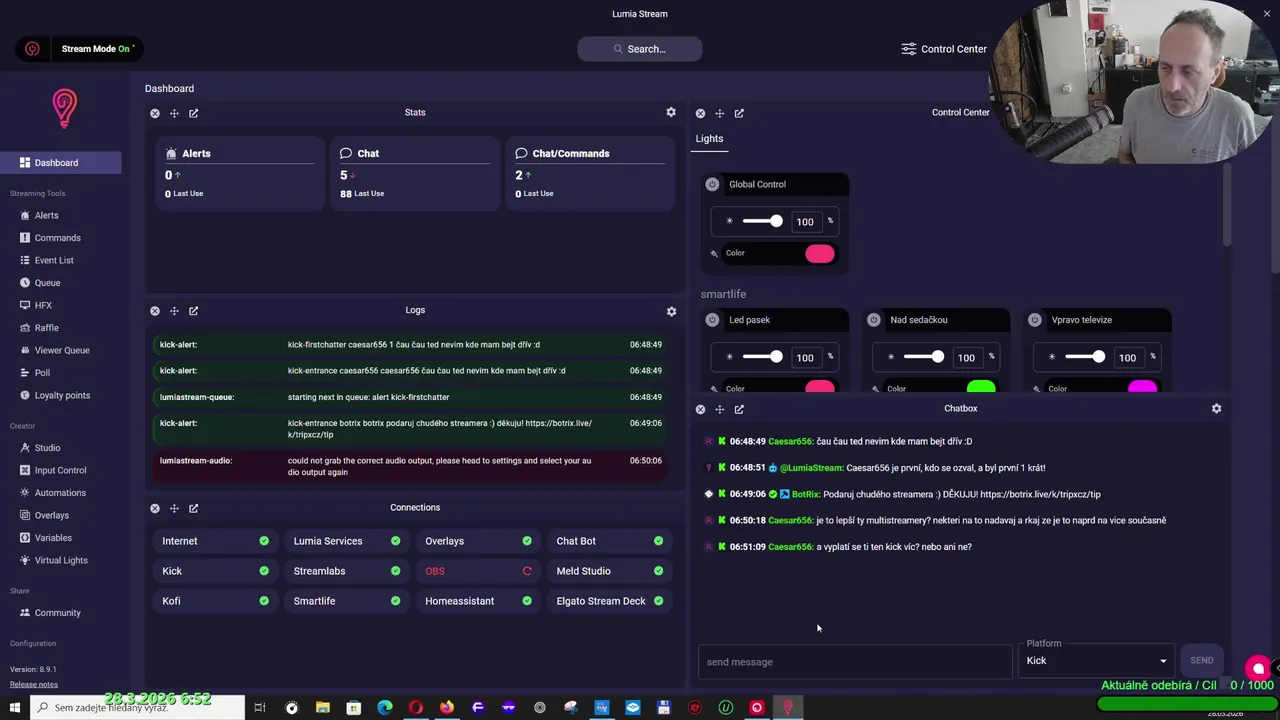
Task: Click the Search field at top
Action: pyautogui.click(x=640, y=49)
